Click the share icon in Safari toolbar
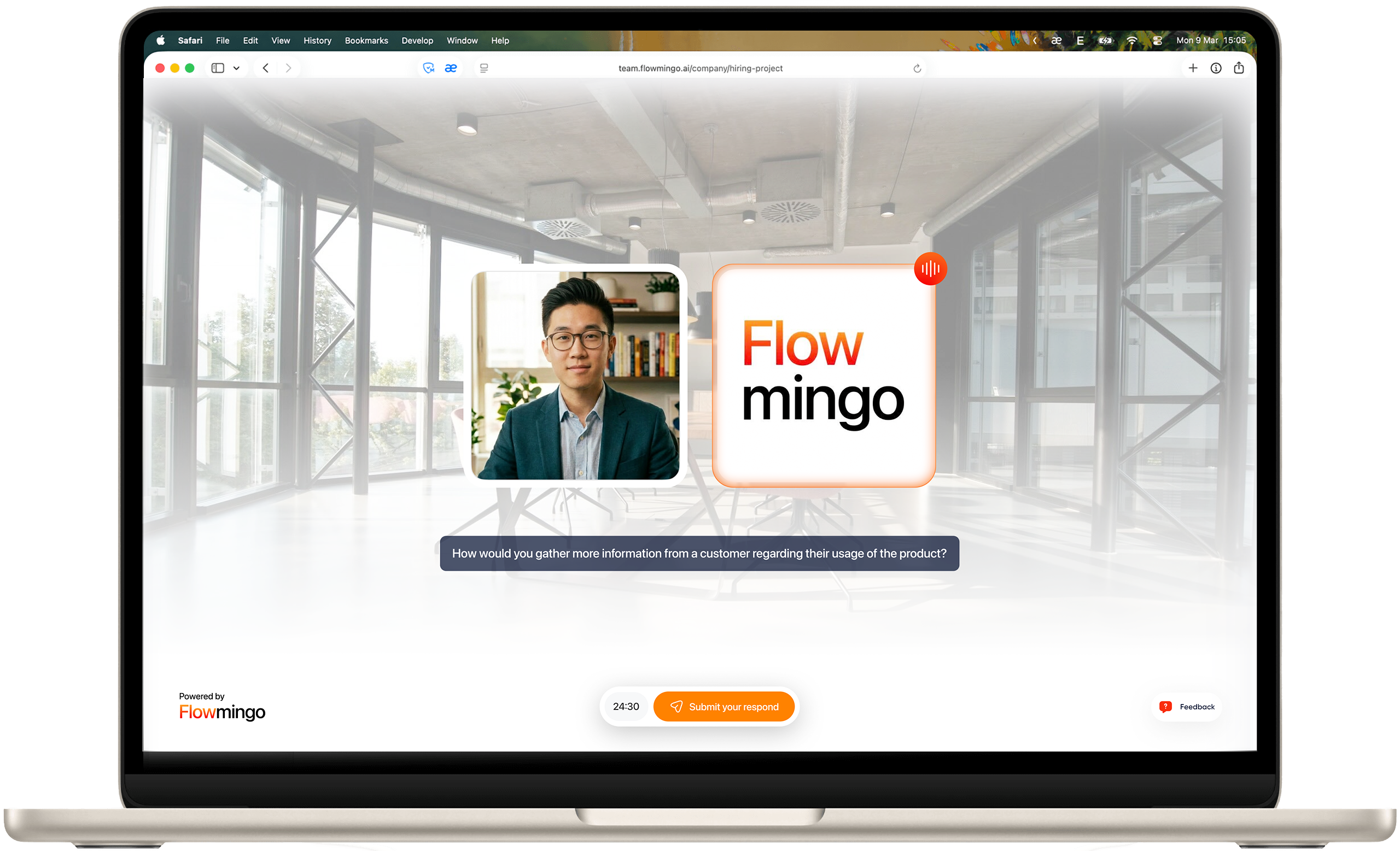 click(x=1239, y=68)
